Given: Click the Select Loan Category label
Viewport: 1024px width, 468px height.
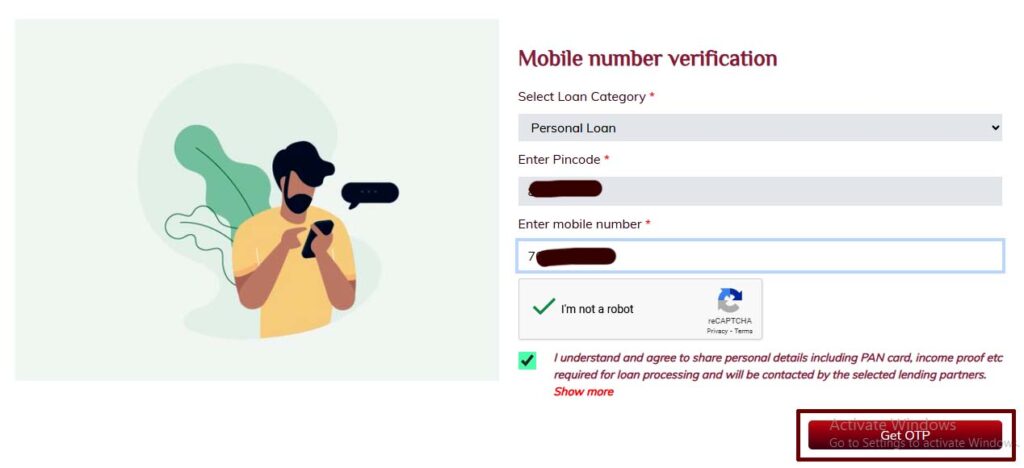Looking at the screenshot, I should [581, 97].
